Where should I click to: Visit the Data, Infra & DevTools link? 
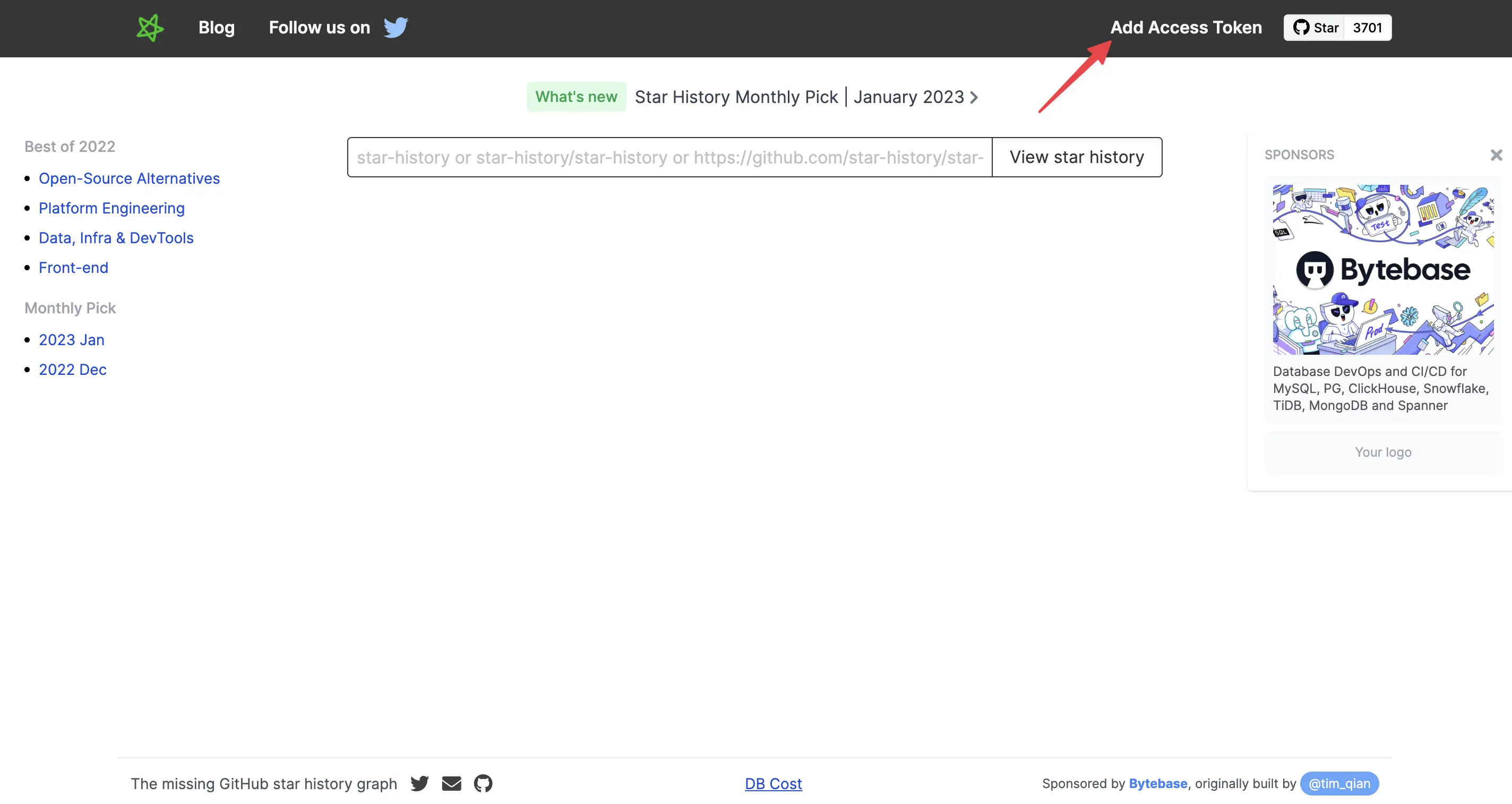coord(116,238)
